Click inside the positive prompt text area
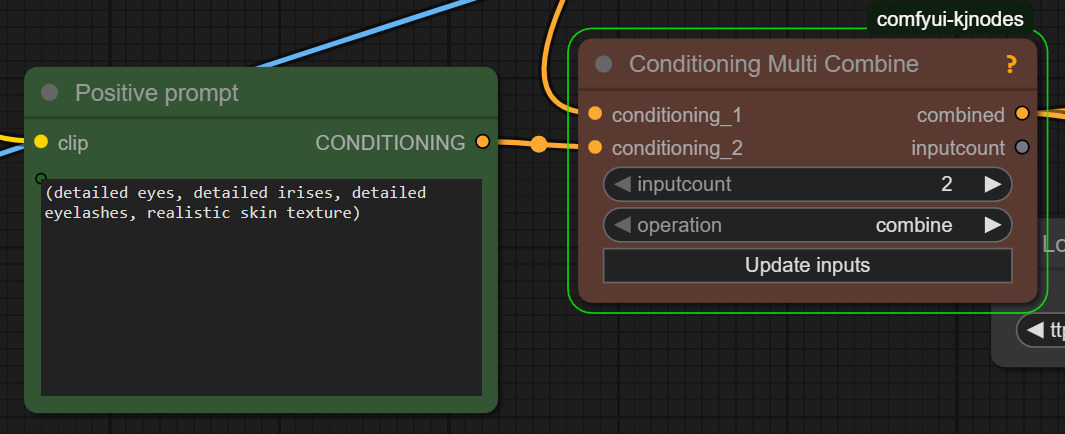 click(x=260, y=300)
